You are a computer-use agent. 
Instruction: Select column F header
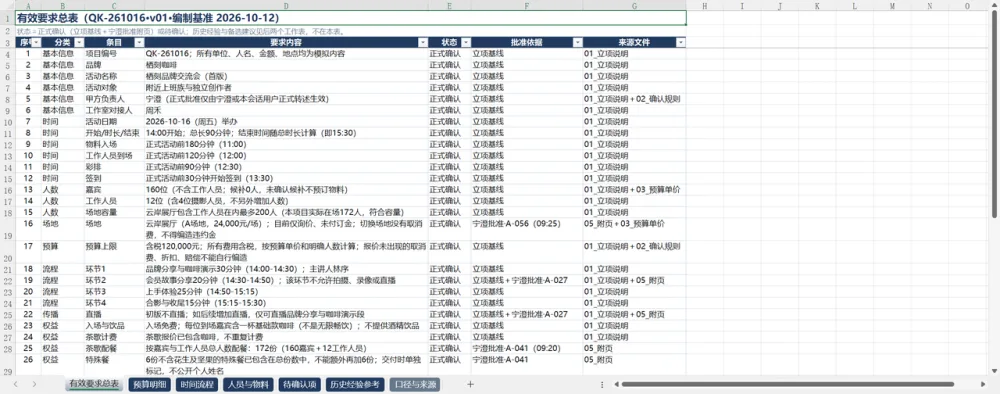coord(527,6)
